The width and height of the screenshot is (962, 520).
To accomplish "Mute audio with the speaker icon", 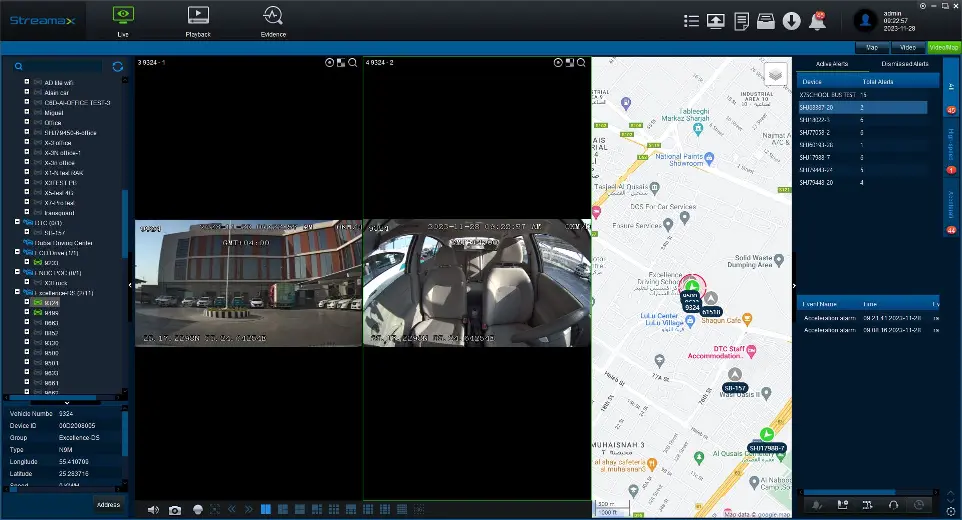I will (153, 509).
